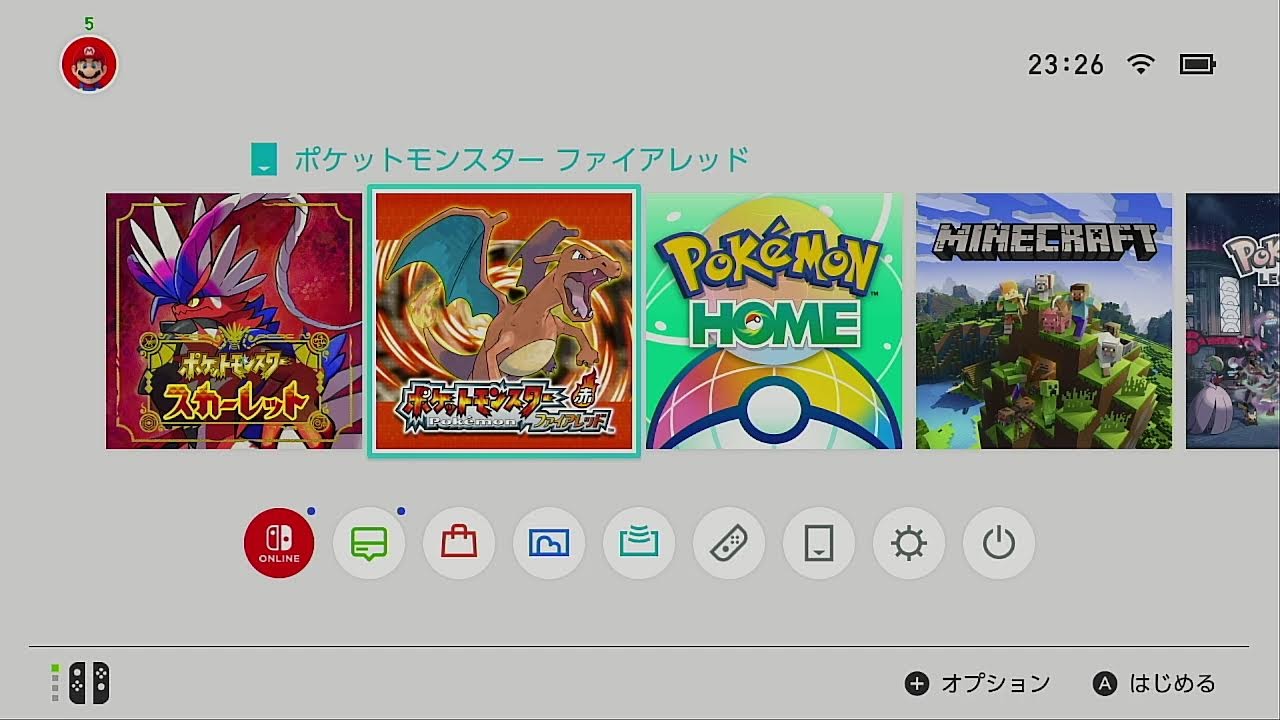This screenshot has height=720, width=1280.
Task: Select the Pokémon HOME tile
Action: coord(774,321)
